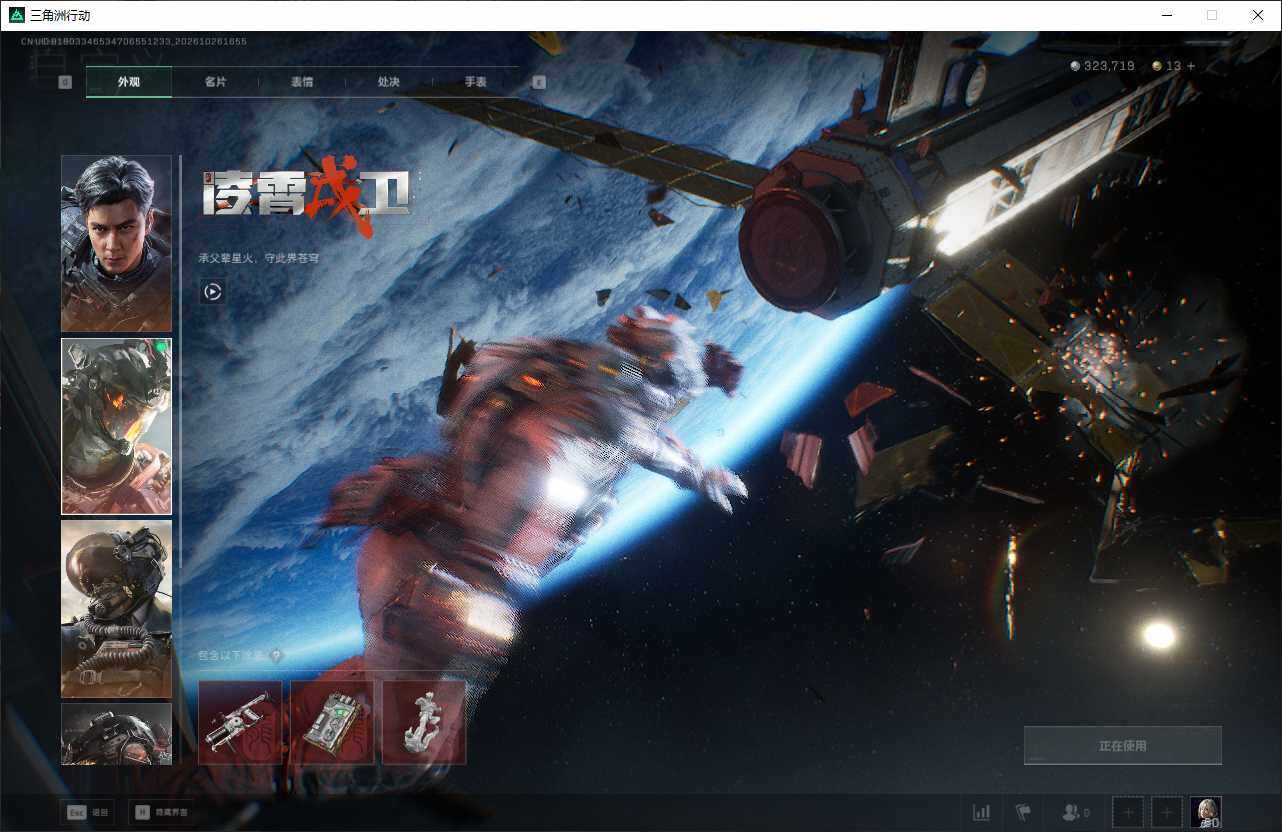Screen dimensions: 1282x832
Task: Select the pilot helmet gas mask skin thumbnail
Action: click(x=116, y=609)
